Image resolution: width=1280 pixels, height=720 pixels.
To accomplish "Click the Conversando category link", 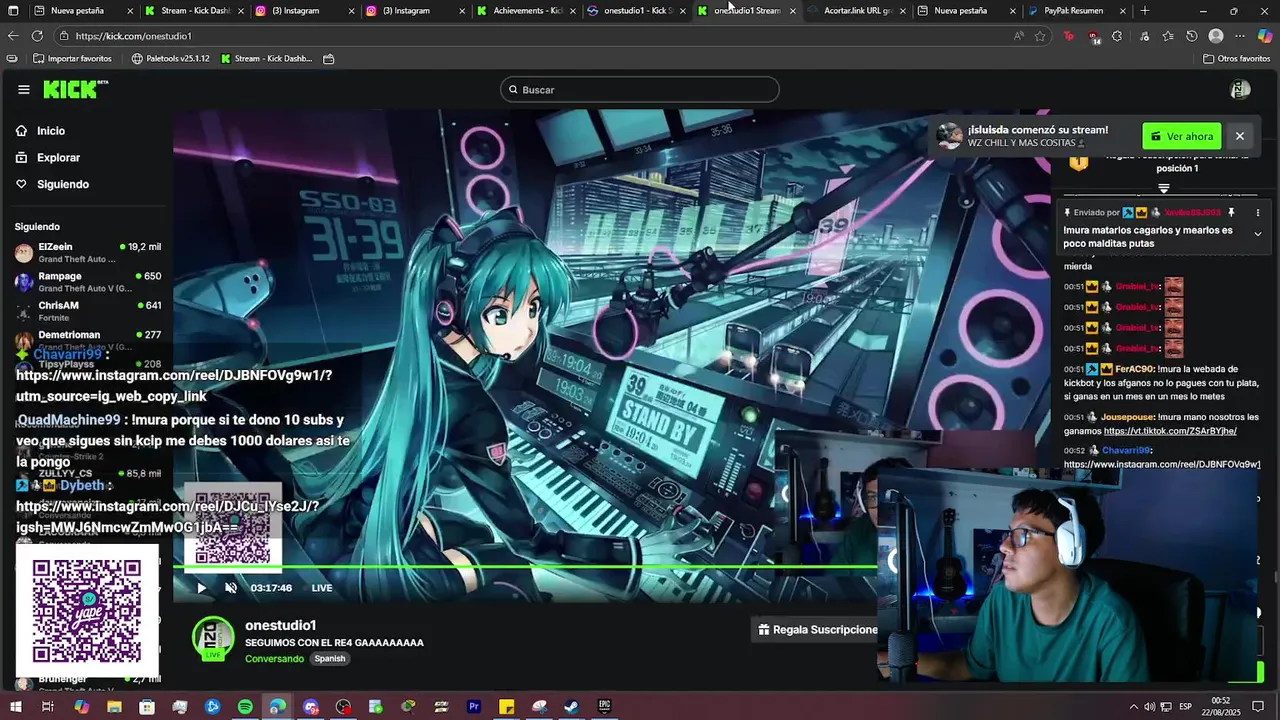I will click(x=274, y=659).
